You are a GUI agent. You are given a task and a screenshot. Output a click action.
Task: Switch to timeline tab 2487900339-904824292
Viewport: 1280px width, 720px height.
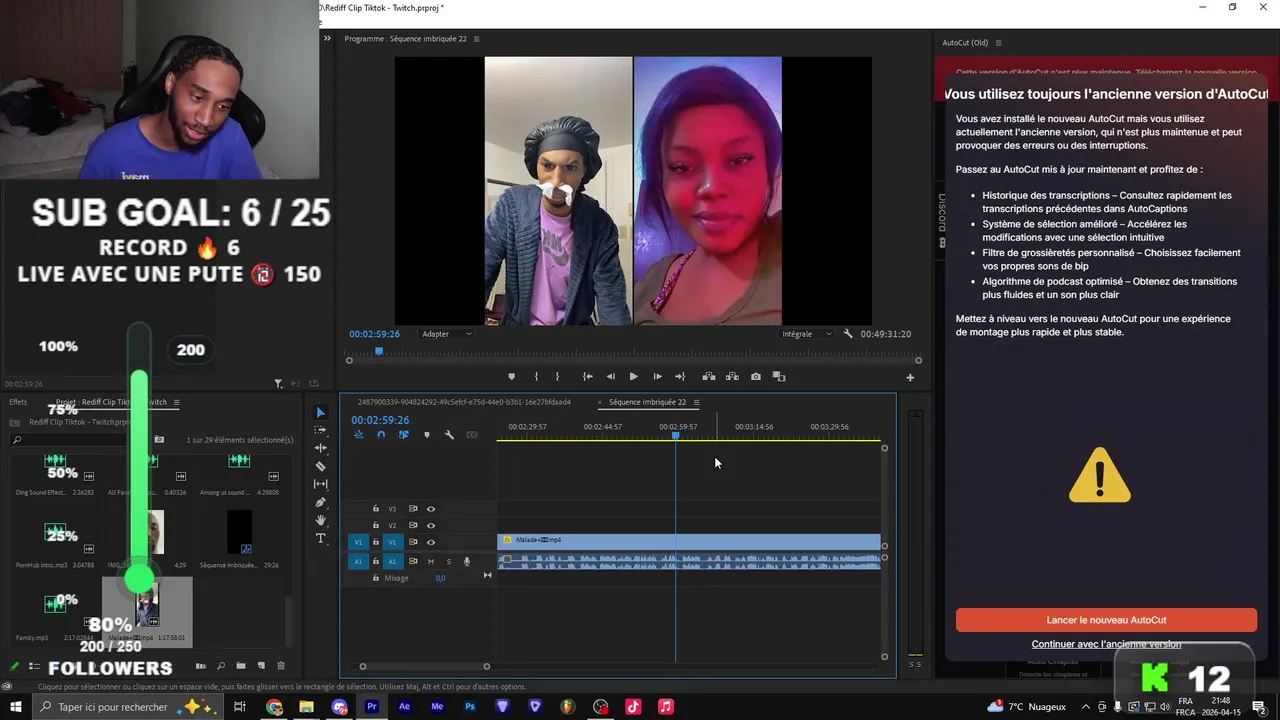[x=464, y=402]
